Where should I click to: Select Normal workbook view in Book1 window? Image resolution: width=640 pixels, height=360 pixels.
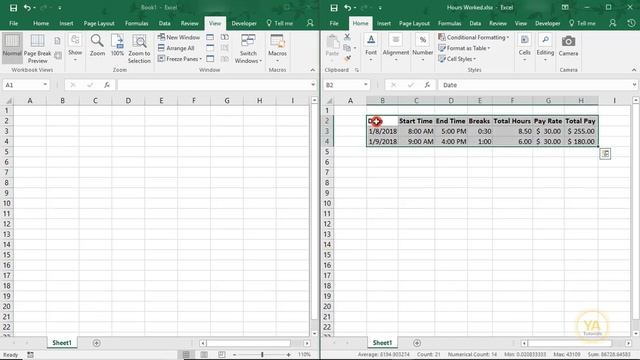click(x=12, y=48)
